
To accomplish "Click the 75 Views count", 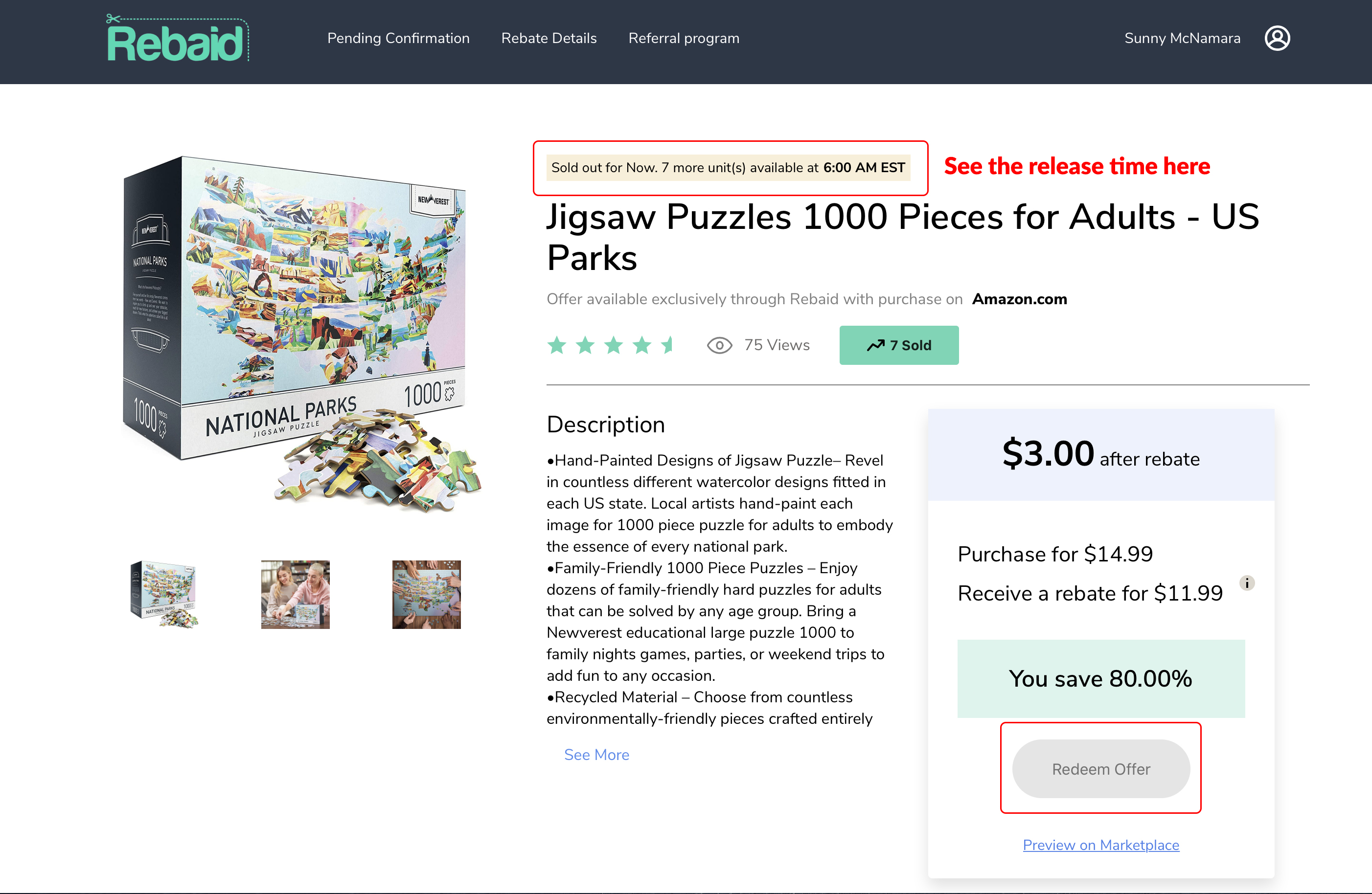I will tap(777, 345).
